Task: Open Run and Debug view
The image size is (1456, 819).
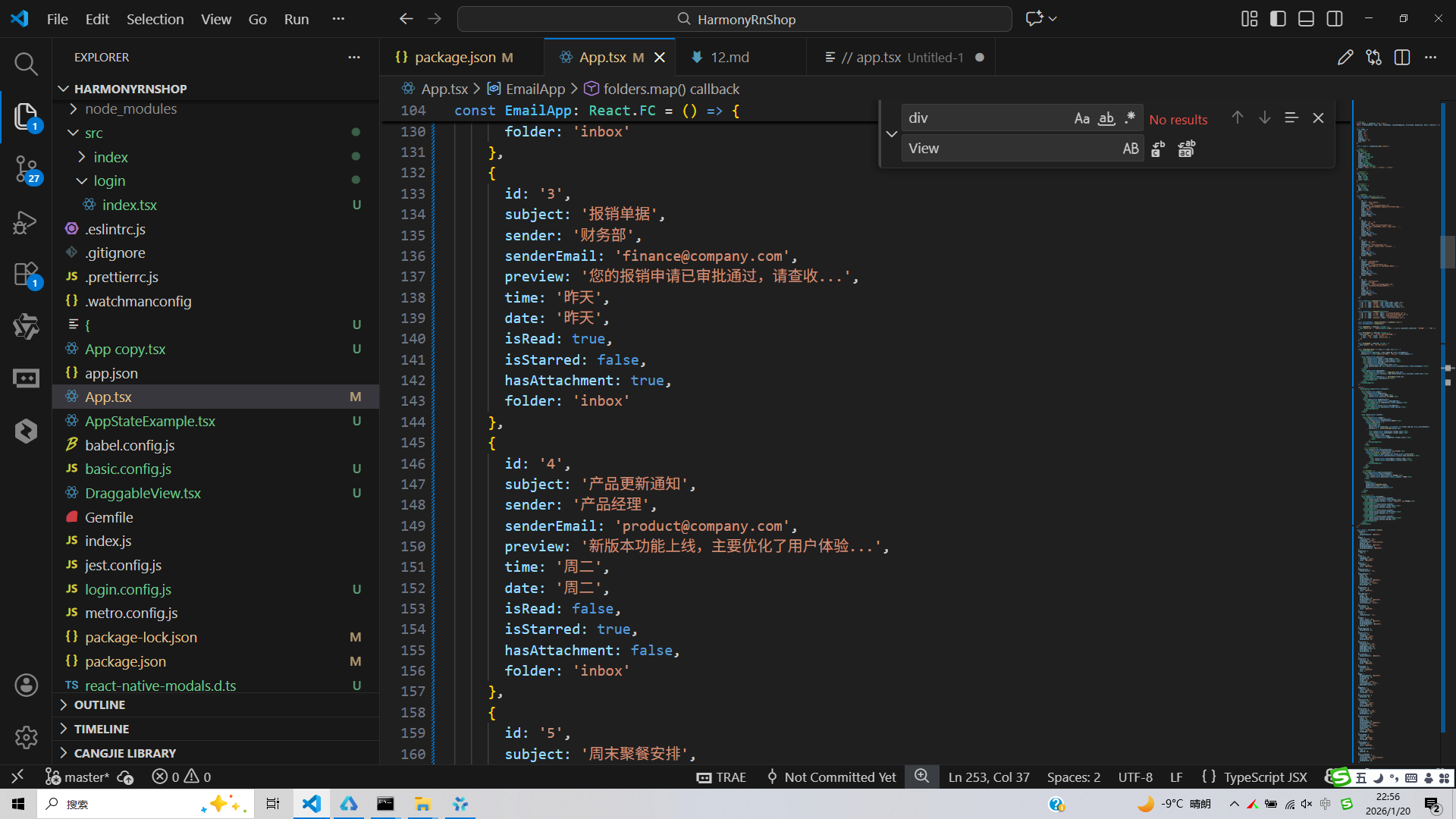Action: (x=26, y=222)
